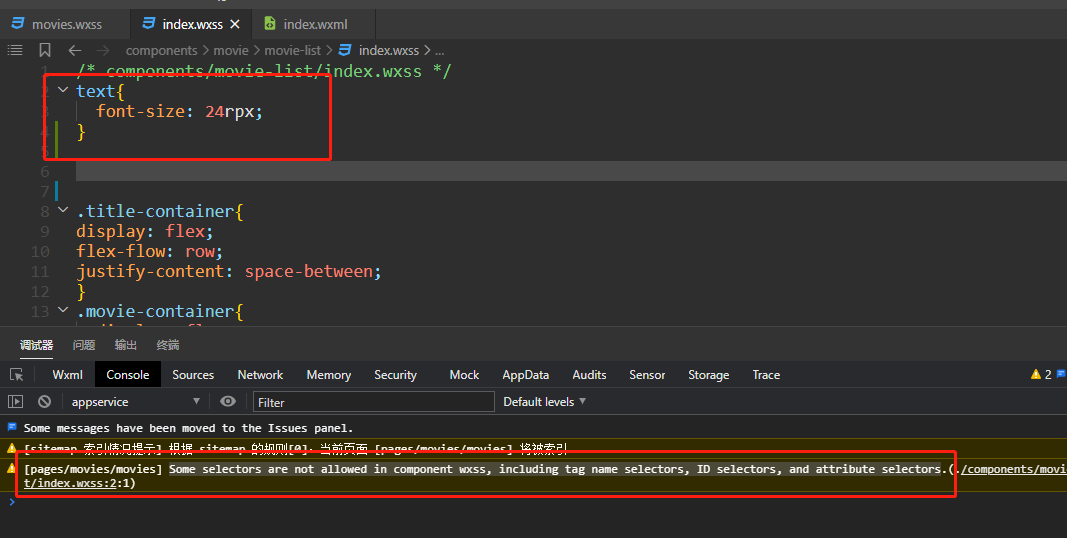Open the Sources devtools tab

coord(193,375)
